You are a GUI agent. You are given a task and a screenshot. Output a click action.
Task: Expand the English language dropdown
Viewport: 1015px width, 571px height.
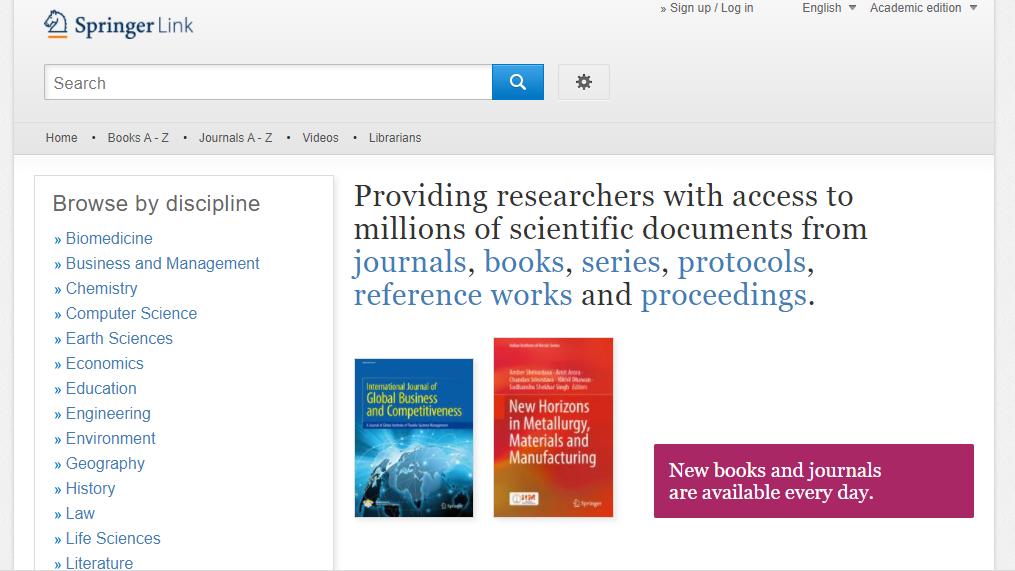[829, 8]
